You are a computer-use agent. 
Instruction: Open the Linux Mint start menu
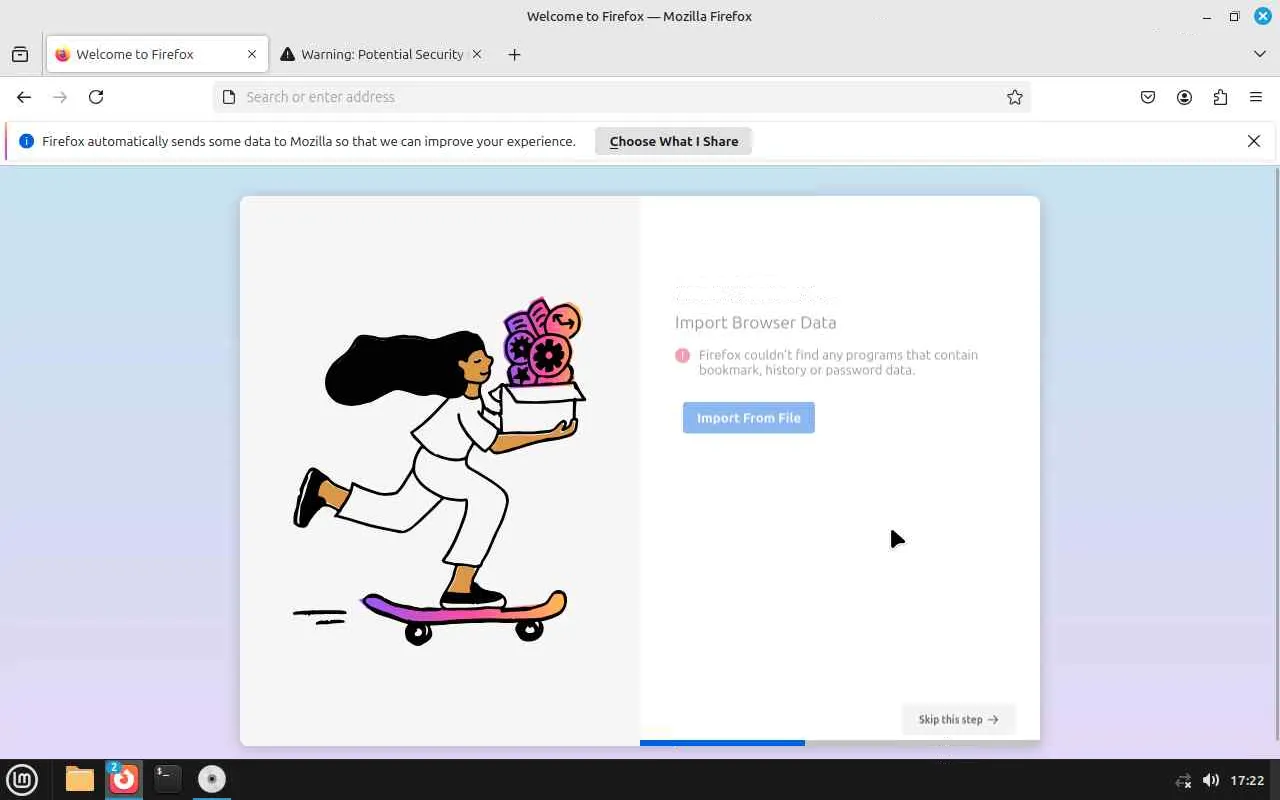(x=22, y=779)
